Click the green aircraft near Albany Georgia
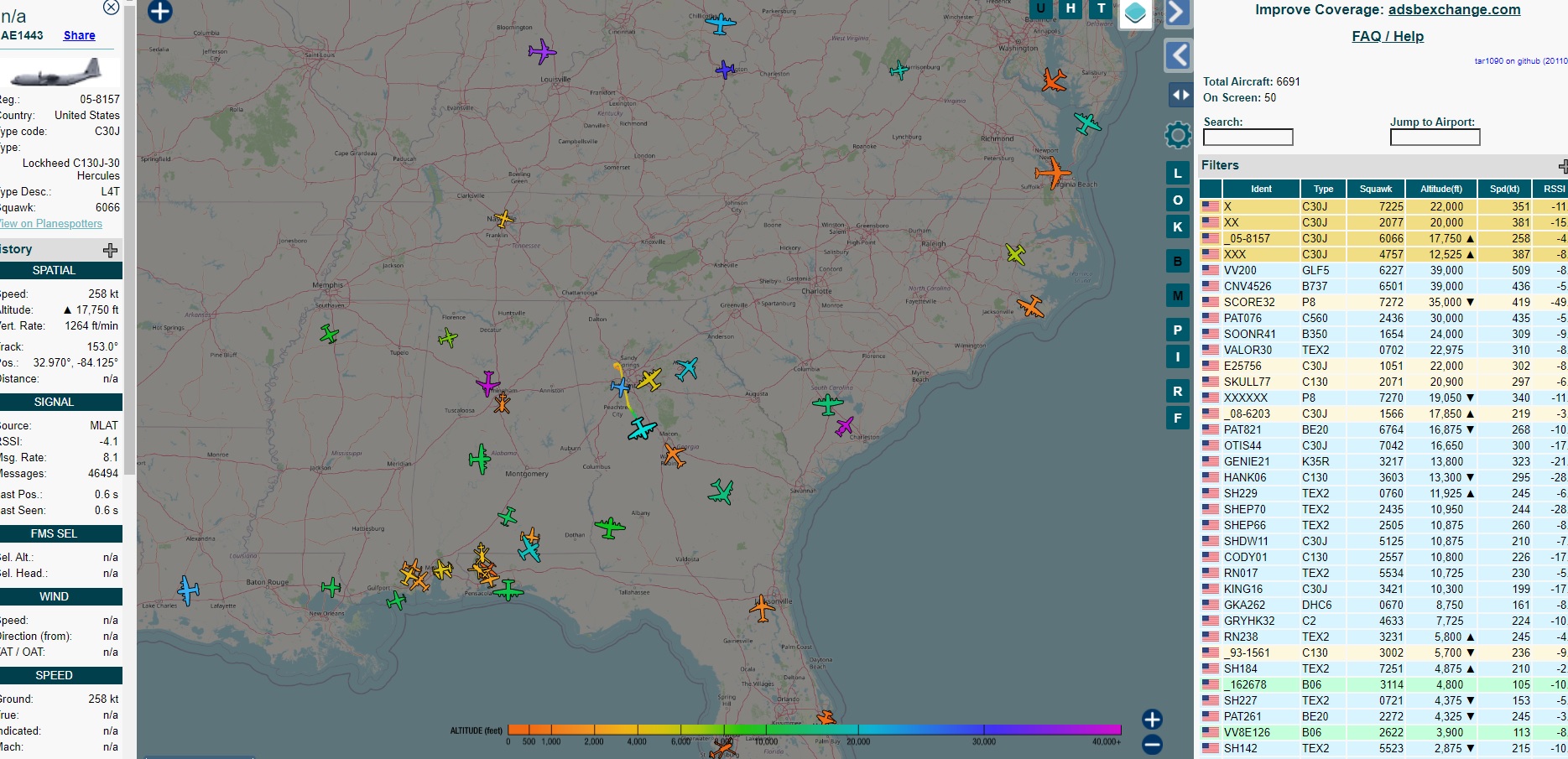Screen dimensions: 1568x759 (610, 528)
